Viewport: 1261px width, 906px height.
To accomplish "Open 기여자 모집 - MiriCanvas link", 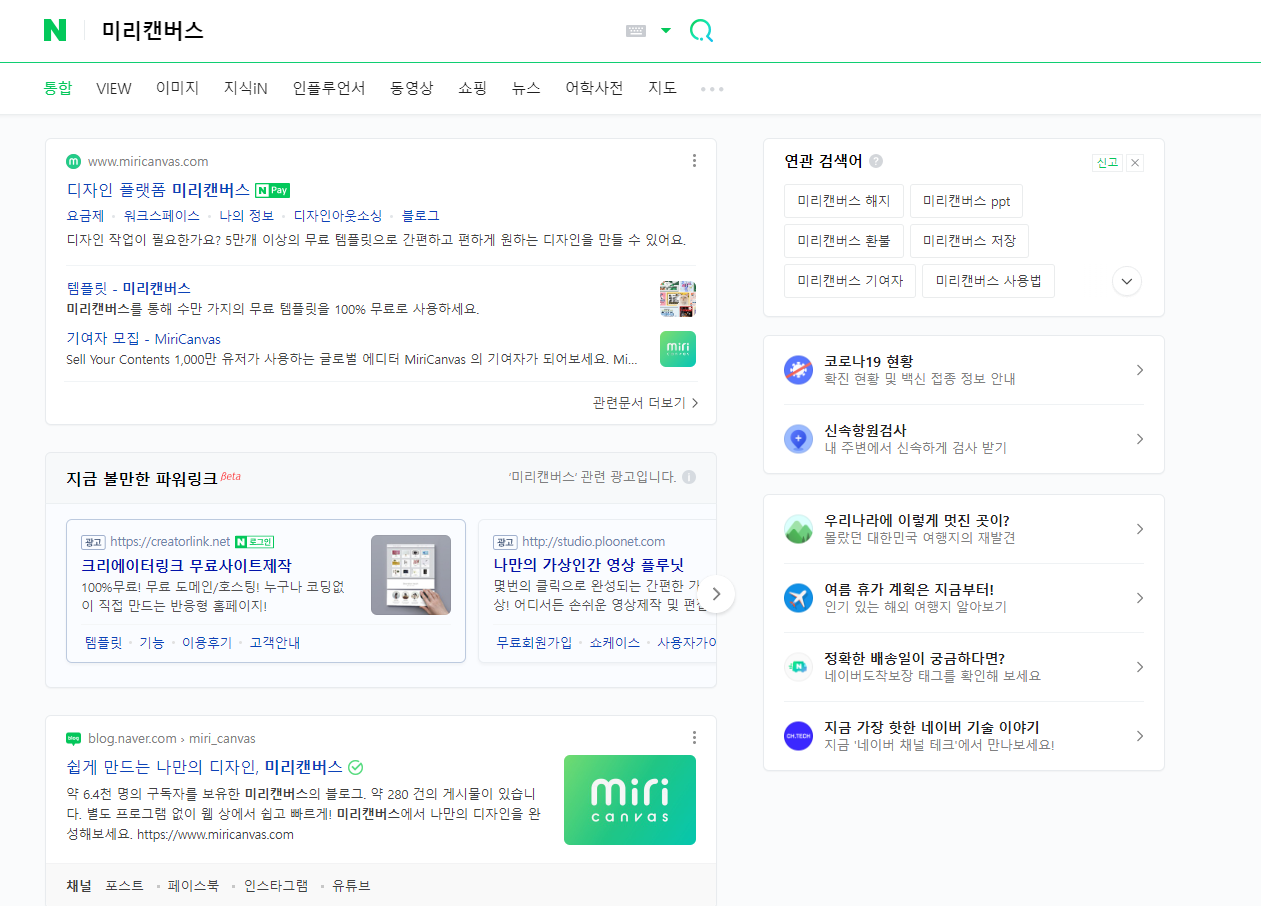I will (143, 339).
